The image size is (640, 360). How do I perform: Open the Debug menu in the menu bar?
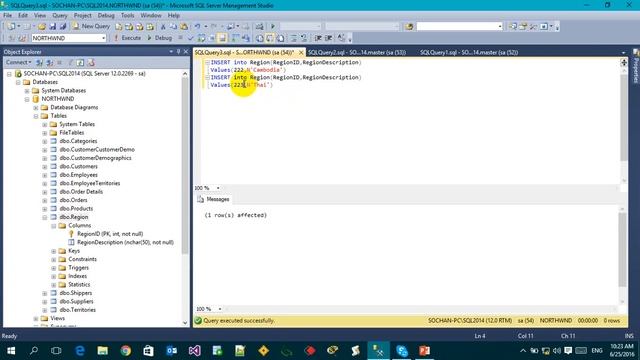[106, 15]
